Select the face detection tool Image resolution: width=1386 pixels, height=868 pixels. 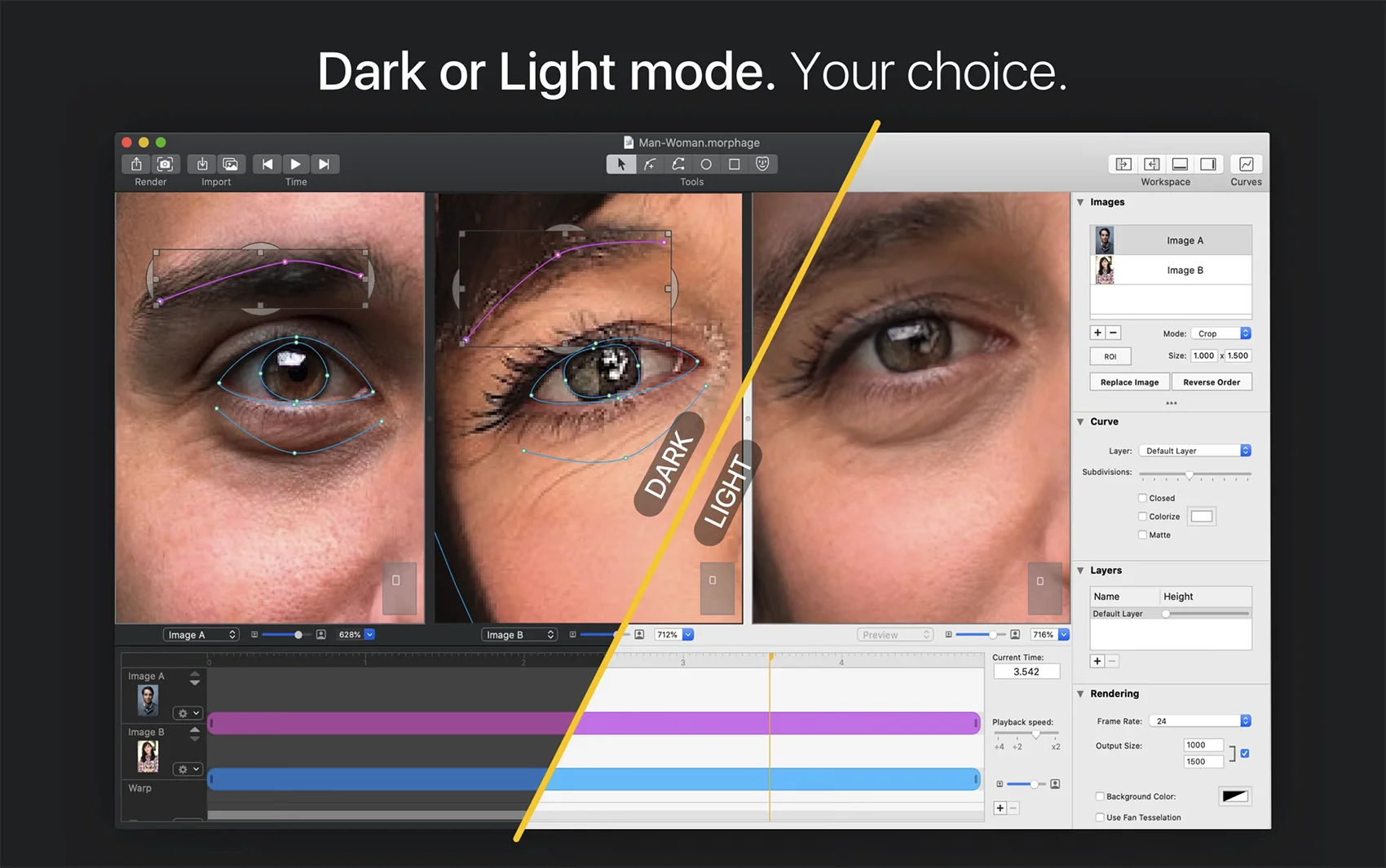pyautogui.click(x=762, y=164)
